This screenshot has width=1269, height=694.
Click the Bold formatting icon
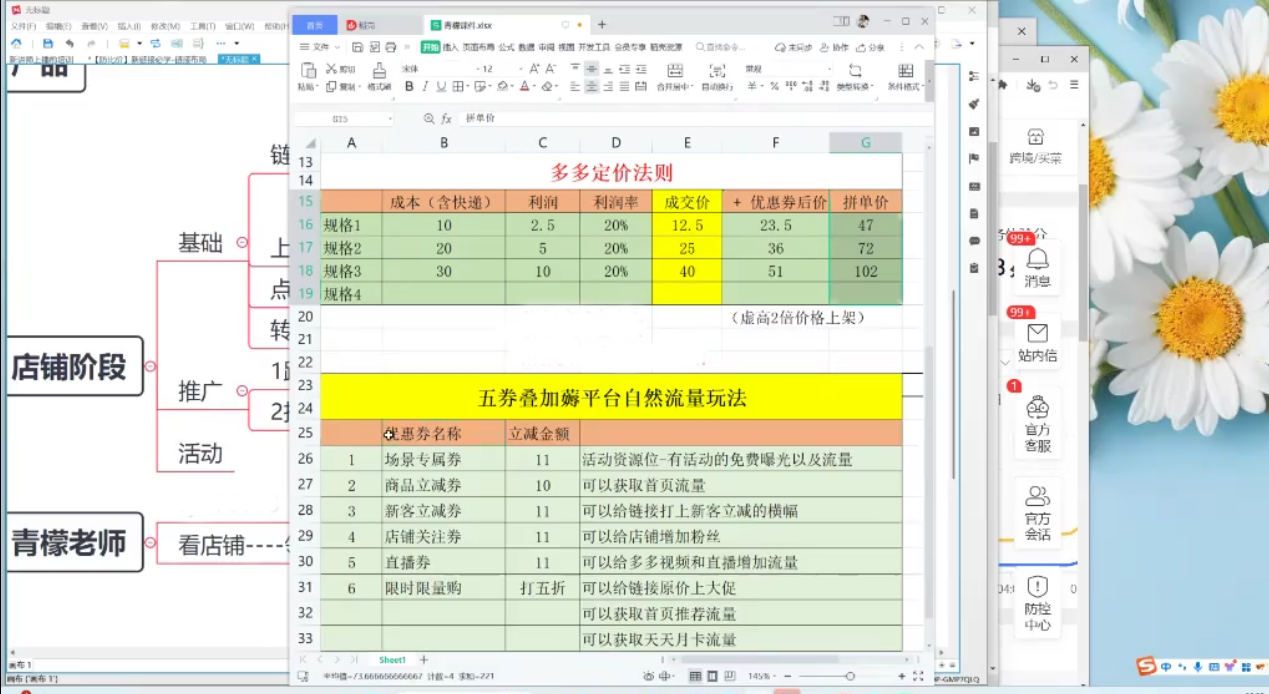[x=409, y=87]
